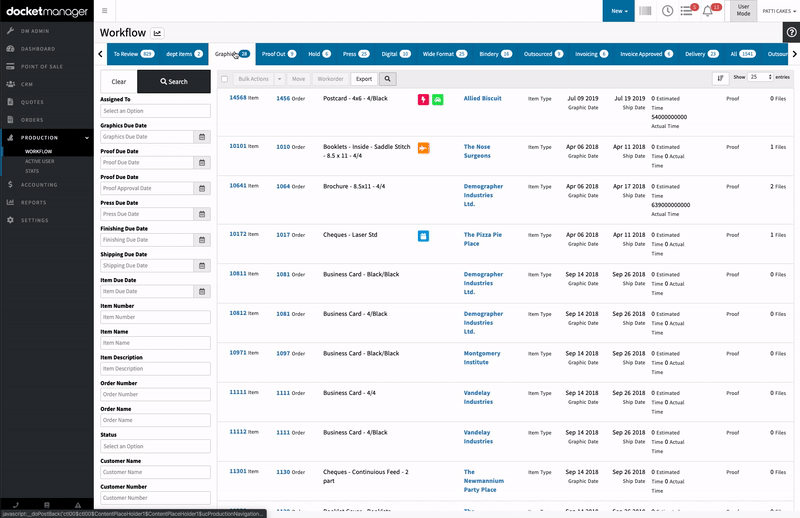The width and height of the screenshot is (800, 518).
Task: Open calendar picker for Press Due Date
Action: pyautogui.click(x=202, y=214)
